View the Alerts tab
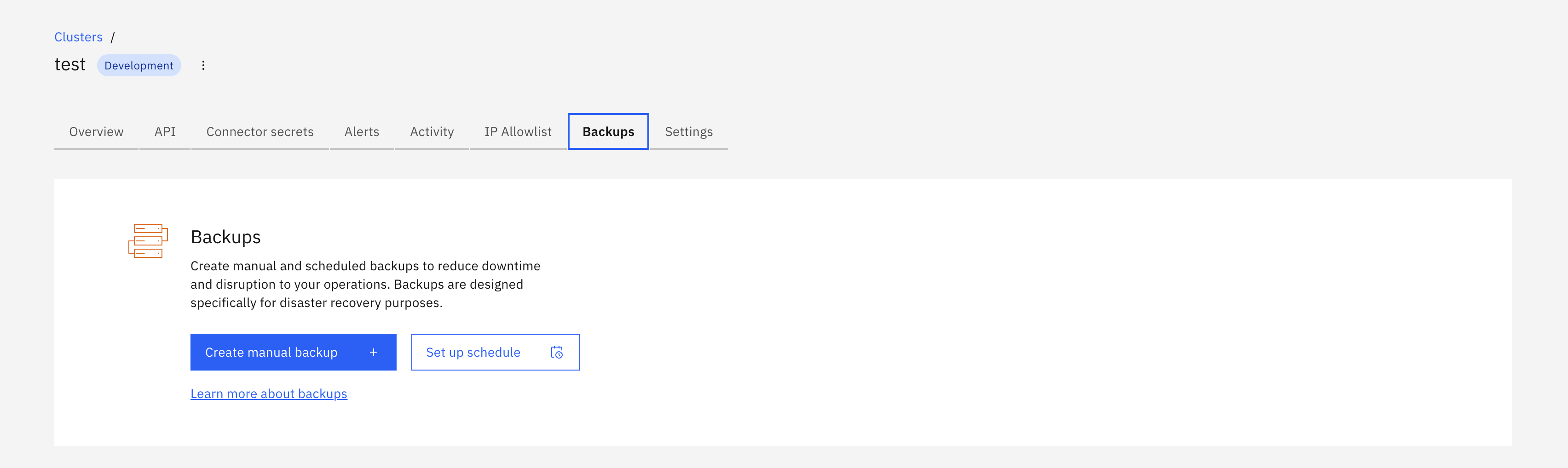 point(362,131)
